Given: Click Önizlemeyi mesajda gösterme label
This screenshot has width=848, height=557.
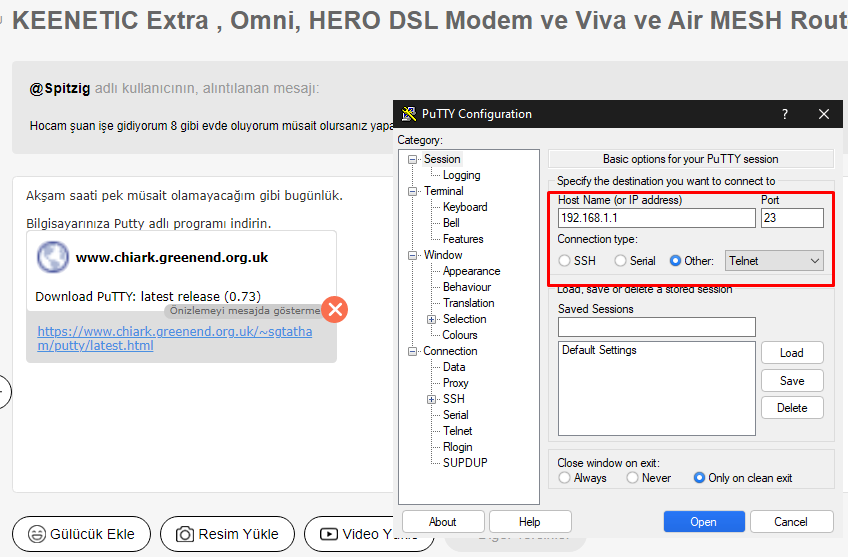Looking at the screenshot, I should (244, 310).
